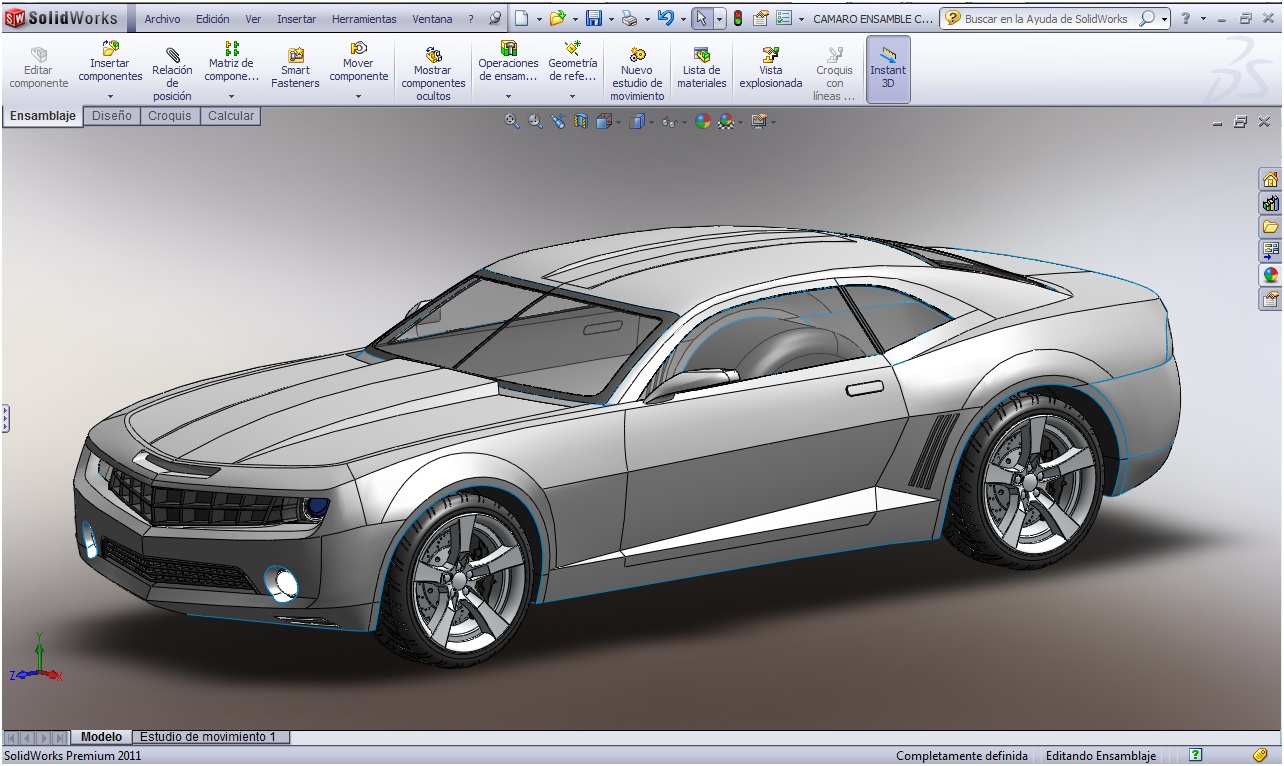1284x766 pixels.
Task: Open Estudio de movimiento 1 tab
Action: [211, 737]
